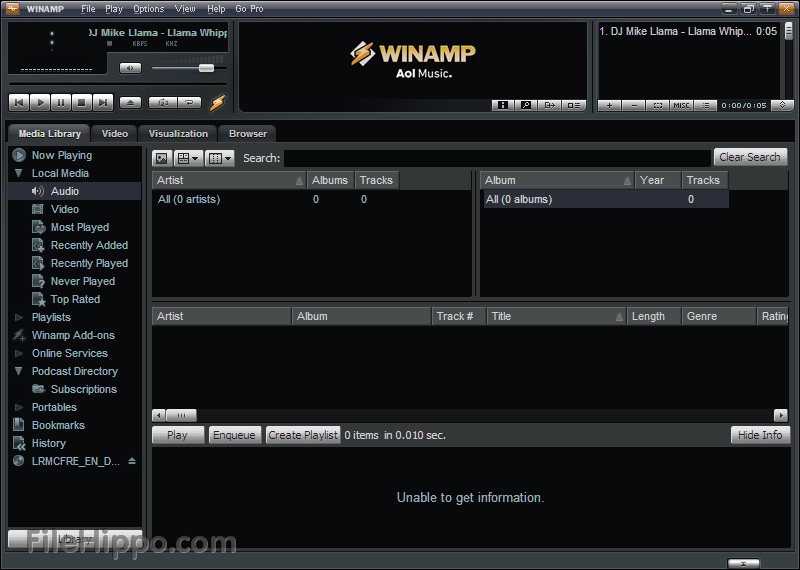Mute audio with the speaker button

pyautogui.click(x=130, y=68)
